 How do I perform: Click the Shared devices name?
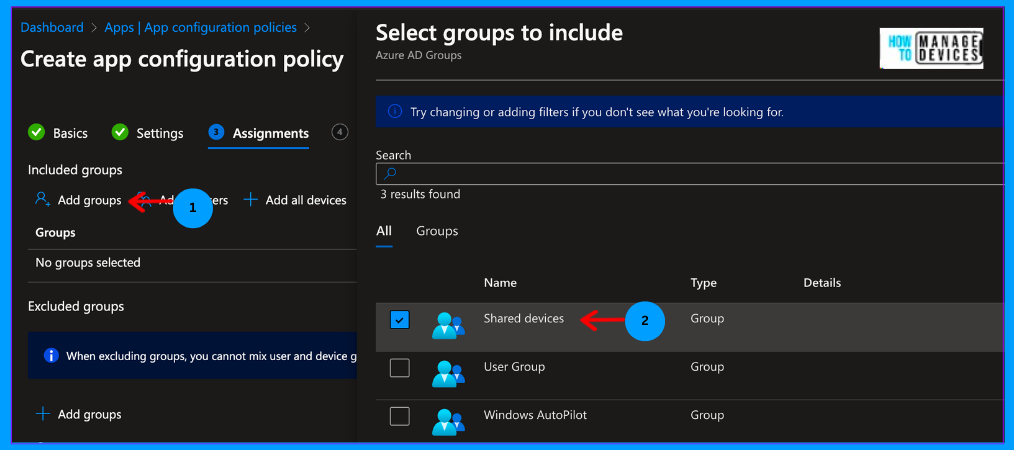(524, 319)
